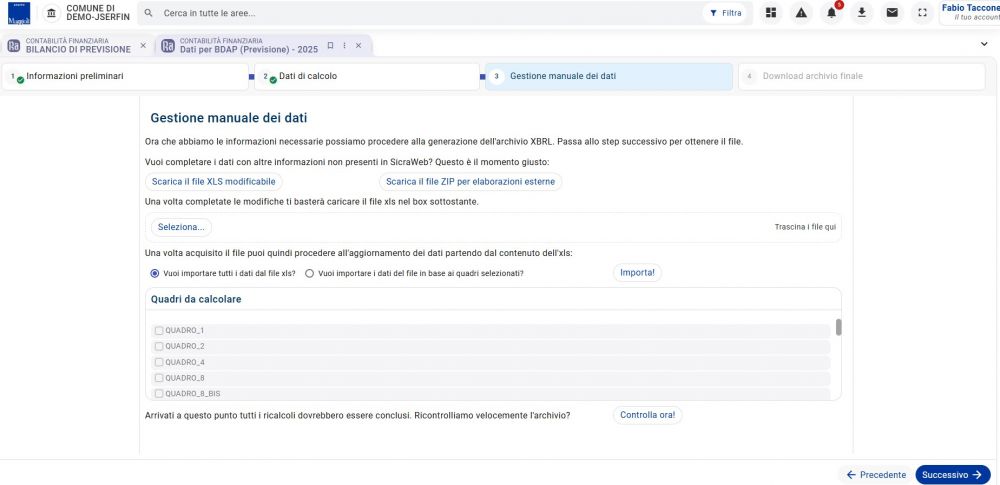
Task: Click the 'Controlla ora!' button
Action: (647, 415)
